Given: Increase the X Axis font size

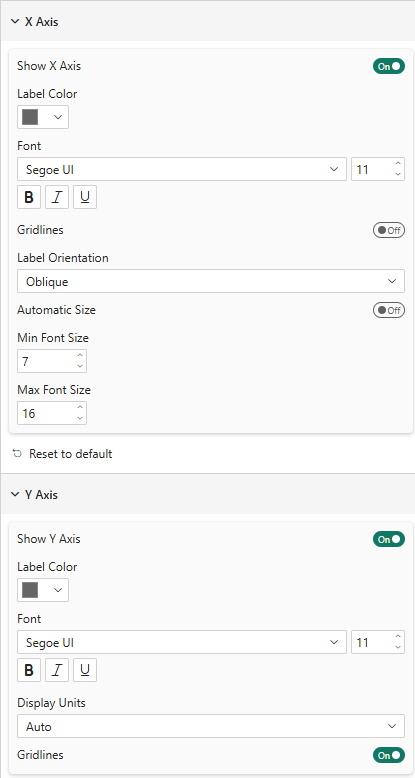Looking at the screenshot, I should tap(398, 164).
